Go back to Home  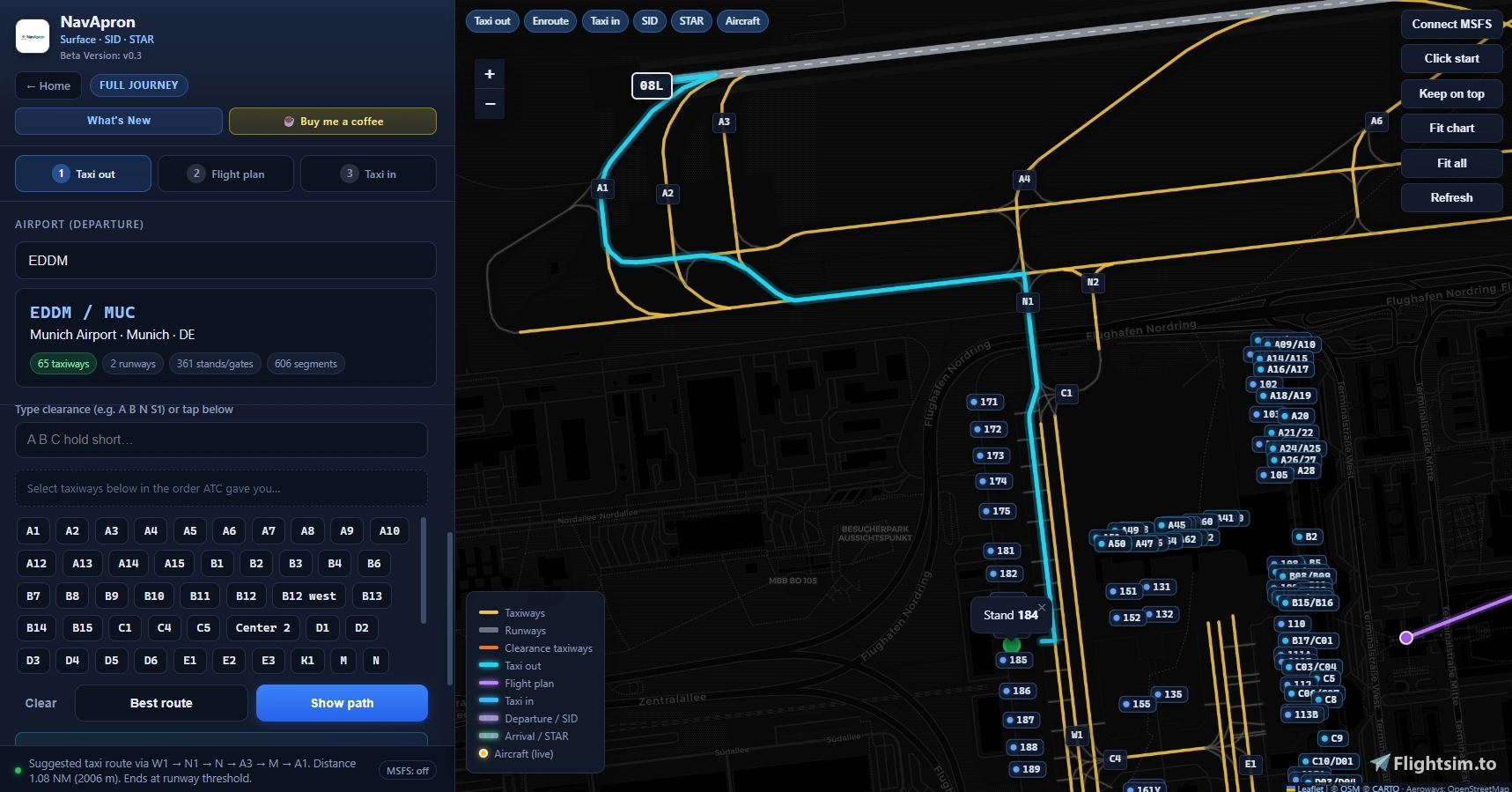point(48,85)
